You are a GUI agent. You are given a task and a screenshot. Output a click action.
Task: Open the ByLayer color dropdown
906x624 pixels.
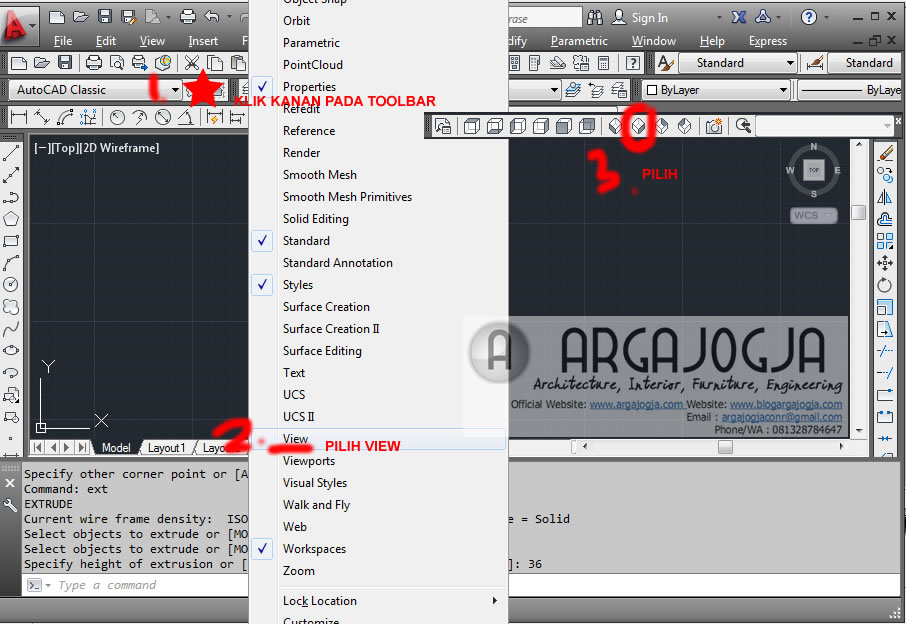783,90
